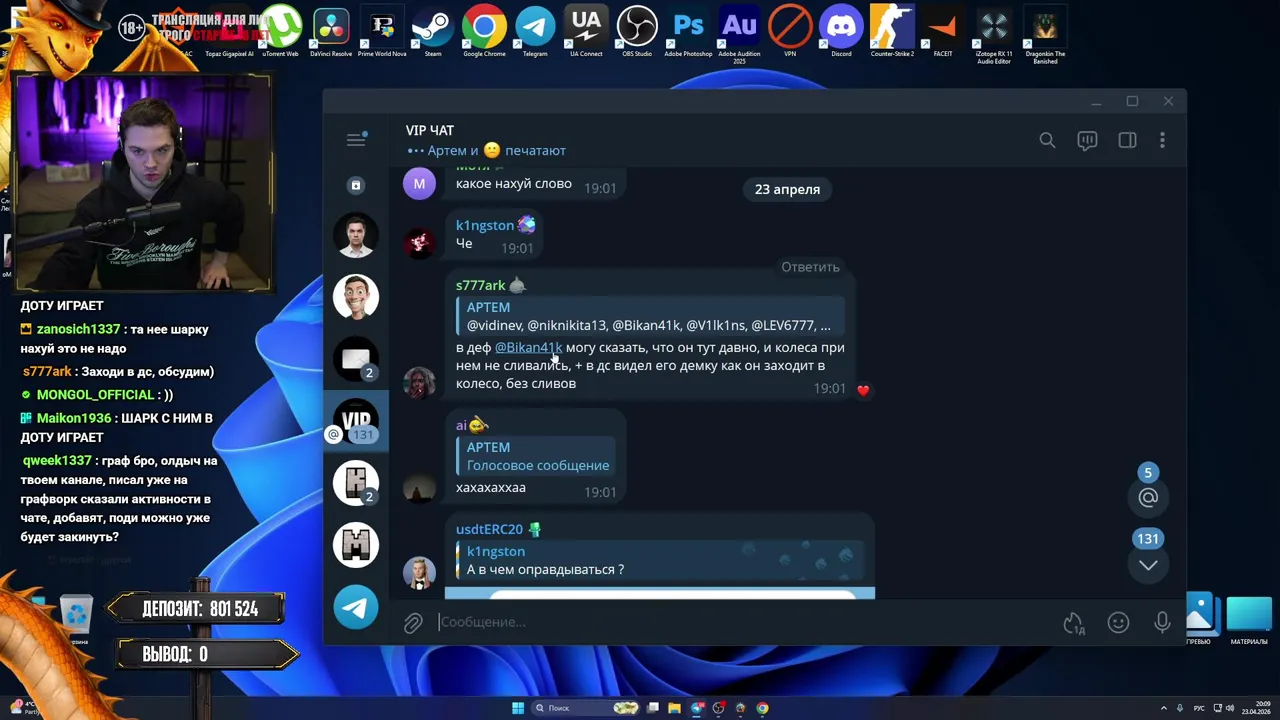The image size is (1280, 720).
Task: Open the FACEIT desktop shortcut
Action: click(x=943, y=31)
